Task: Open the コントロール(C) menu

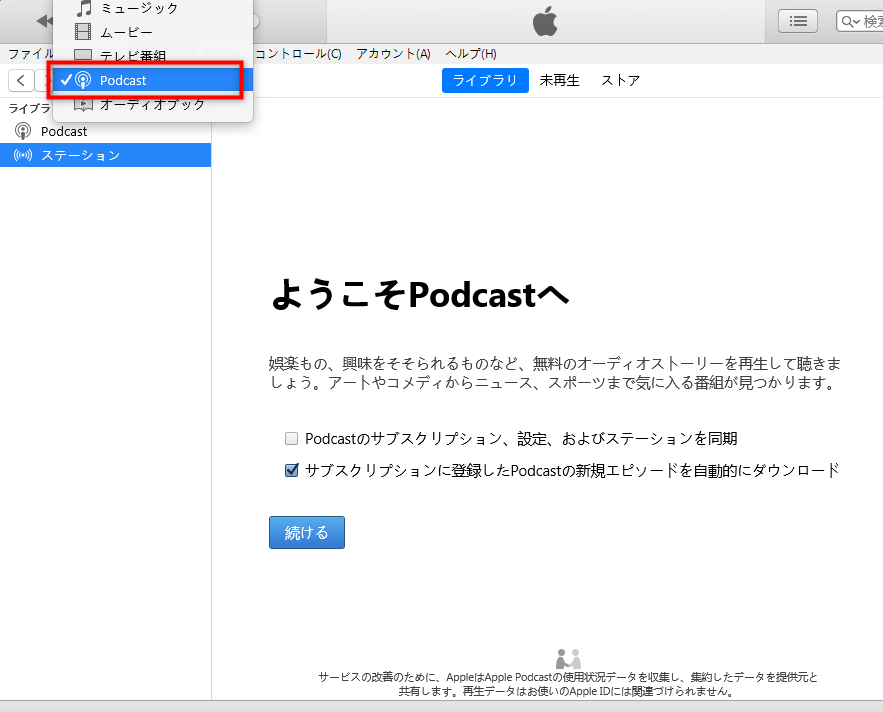Action: pyautogui.click(x=298, y=54)
